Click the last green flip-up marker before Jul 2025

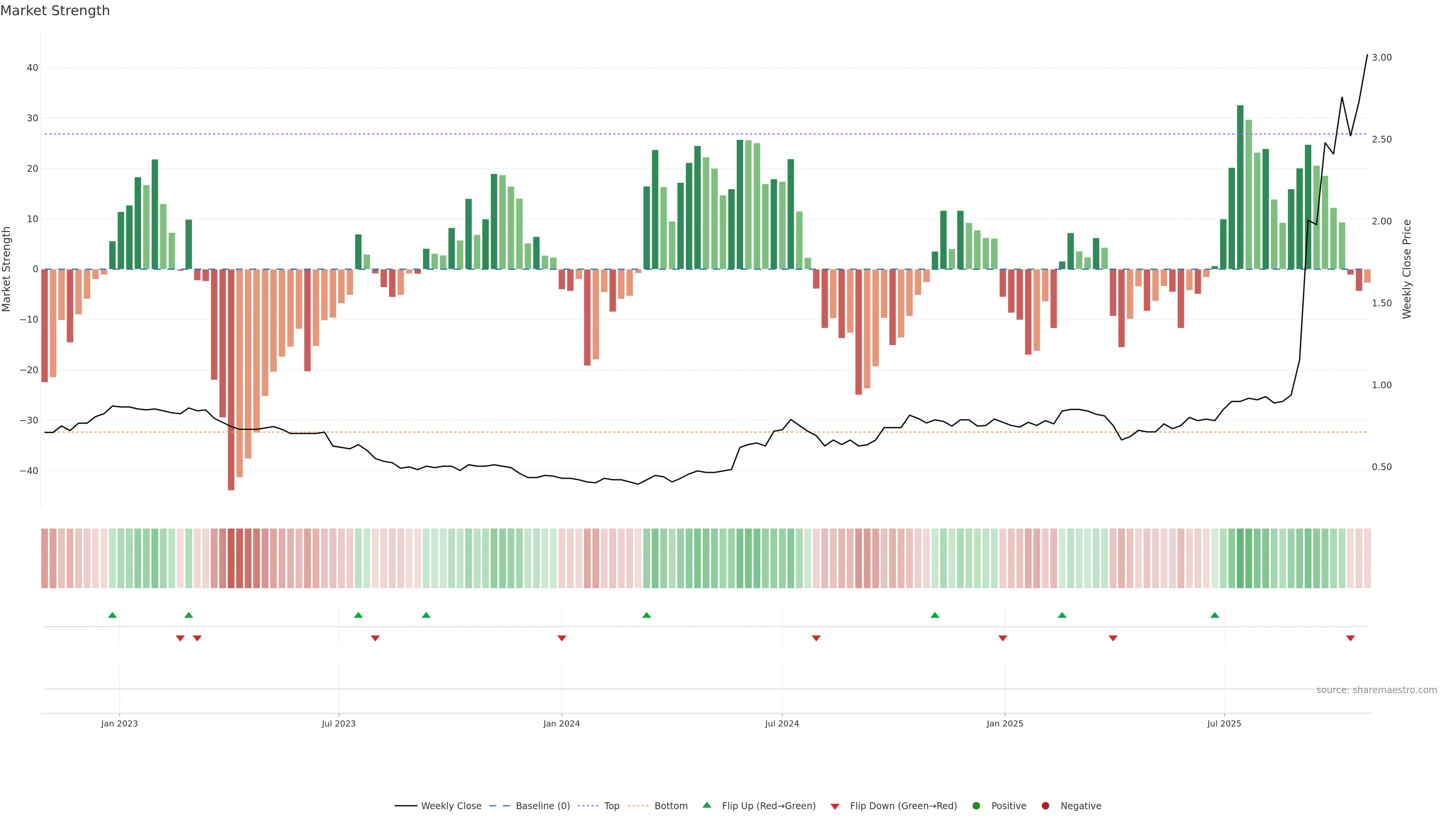(x=1214, y=615)
